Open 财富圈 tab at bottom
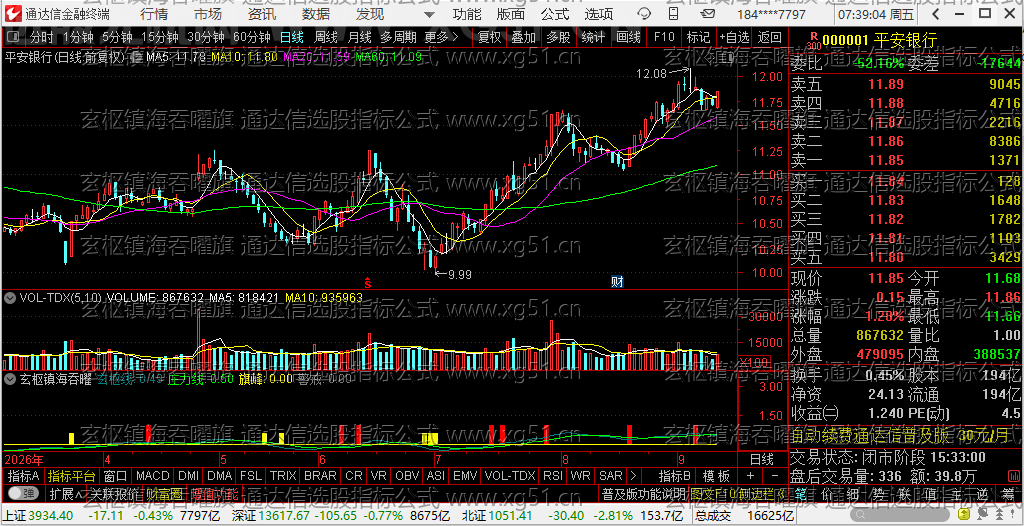Image resolution: width=1024 pixels, height=526 pixels. coord(164,493)
